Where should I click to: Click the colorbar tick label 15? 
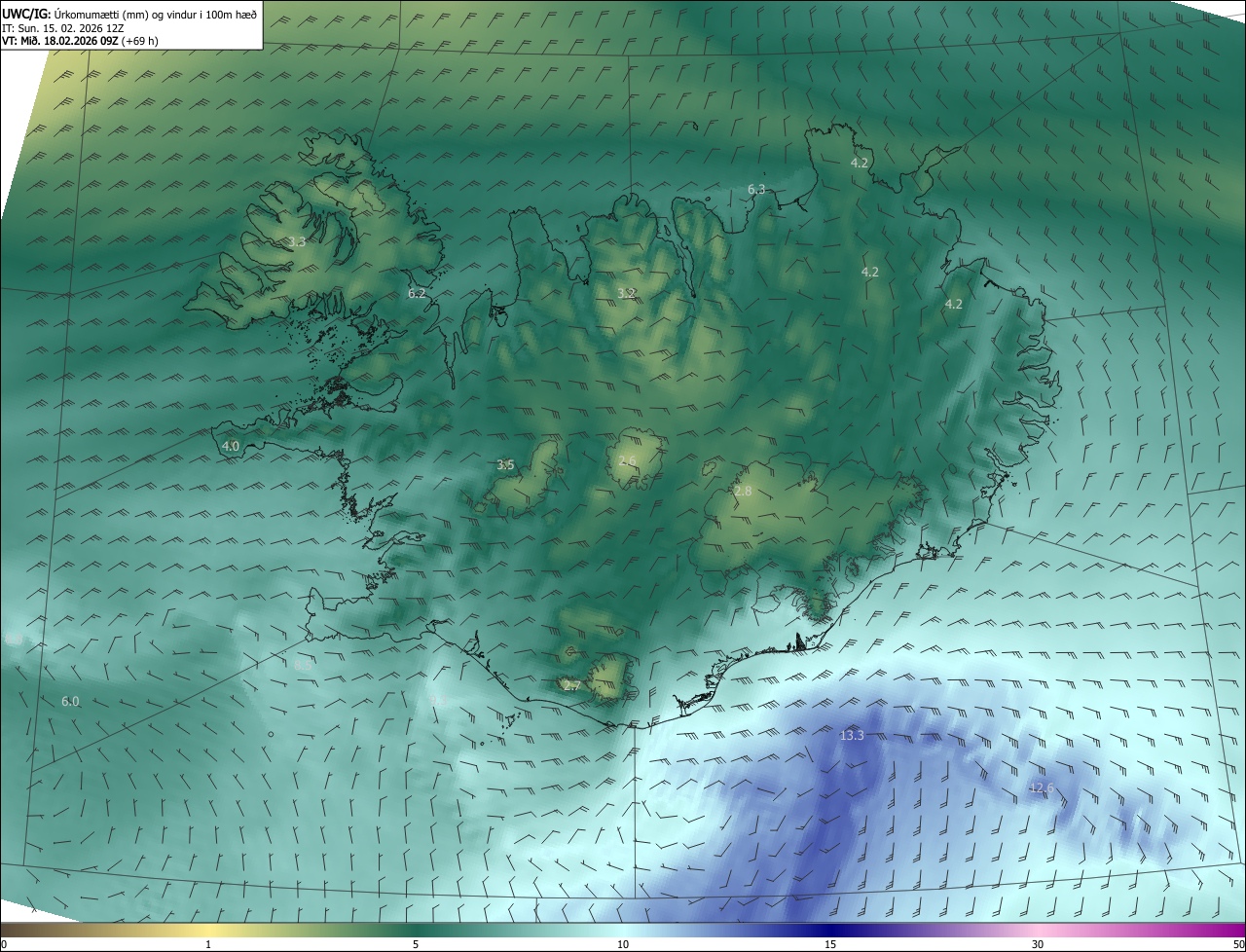point(830,945)
